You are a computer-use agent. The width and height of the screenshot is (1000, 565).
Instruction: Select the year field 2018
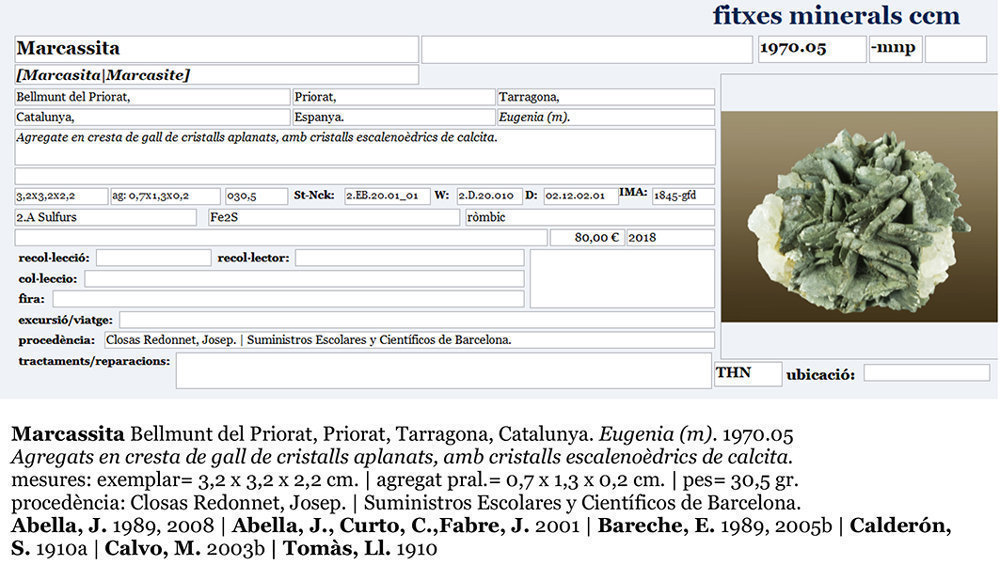pos(670,238)
